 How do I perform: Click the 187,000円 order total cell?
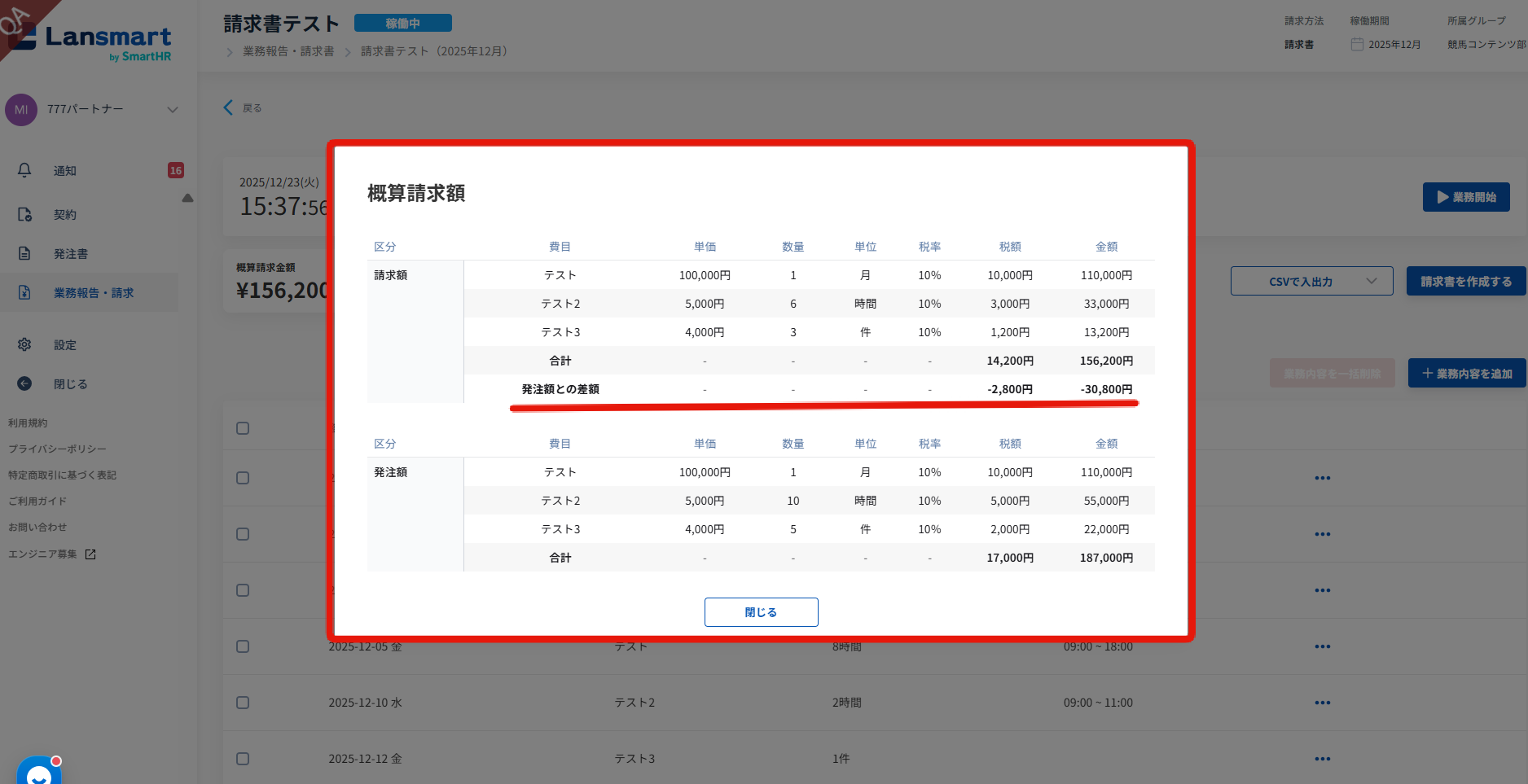click(x=1106, y=558)
